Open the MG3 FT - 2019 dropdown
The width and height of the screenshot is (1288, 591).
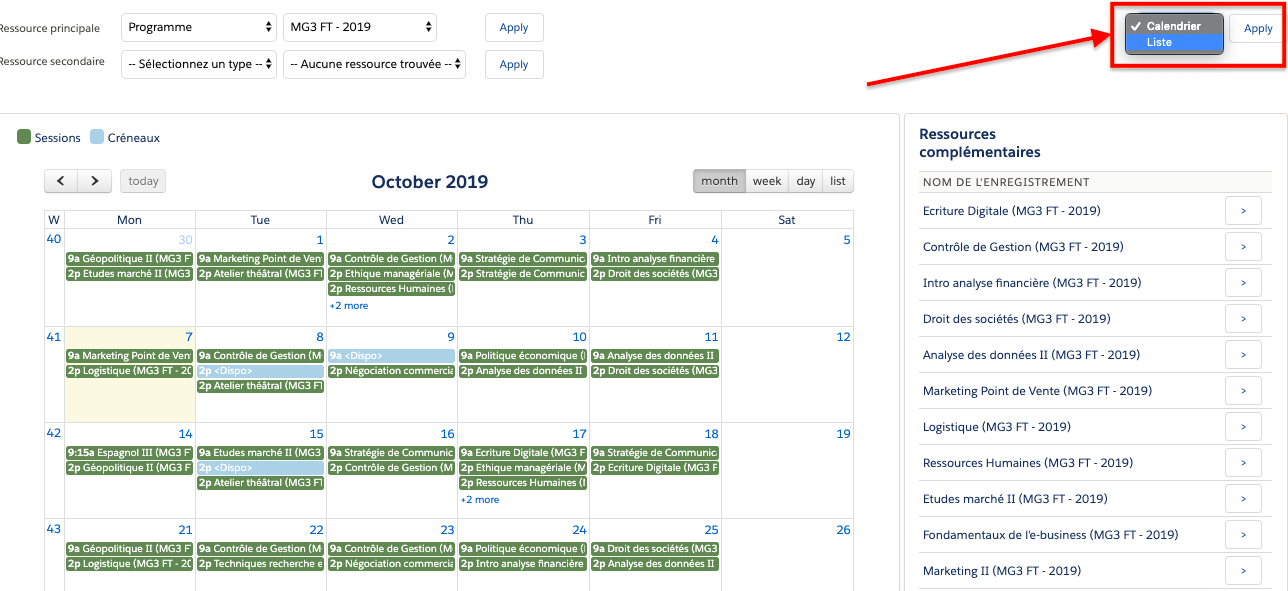coord(360,27)
